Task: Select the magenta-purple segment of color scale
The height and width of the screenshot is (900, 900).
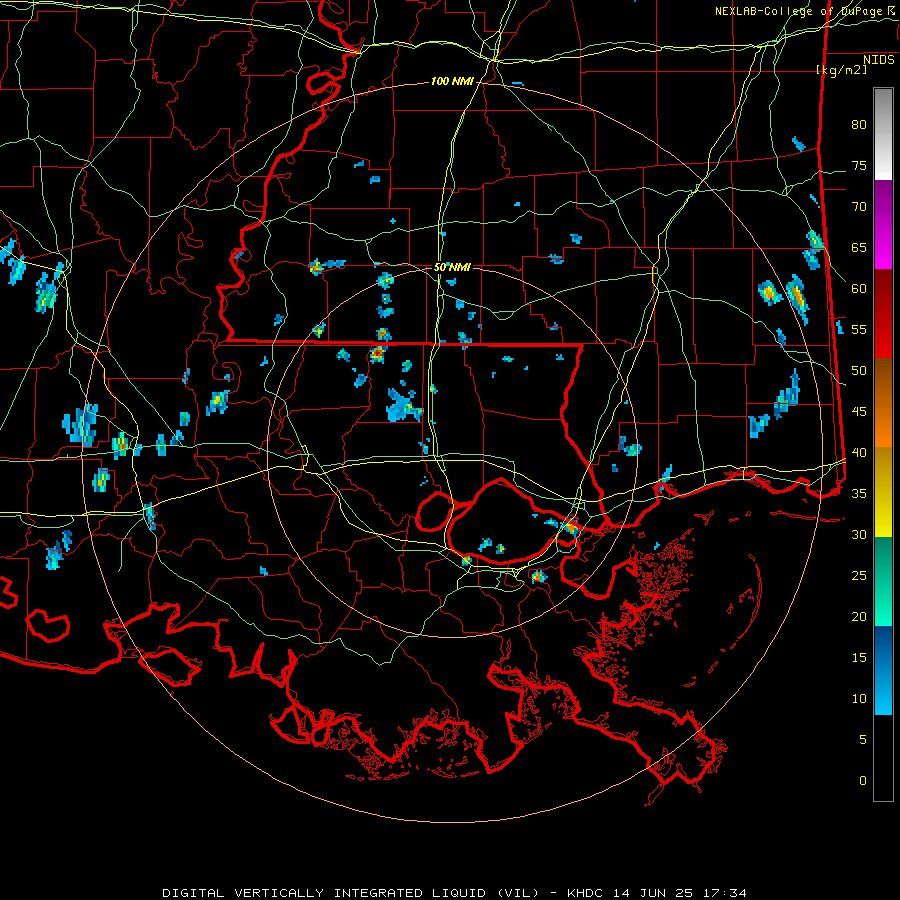Action: click(x=883, y=224)
